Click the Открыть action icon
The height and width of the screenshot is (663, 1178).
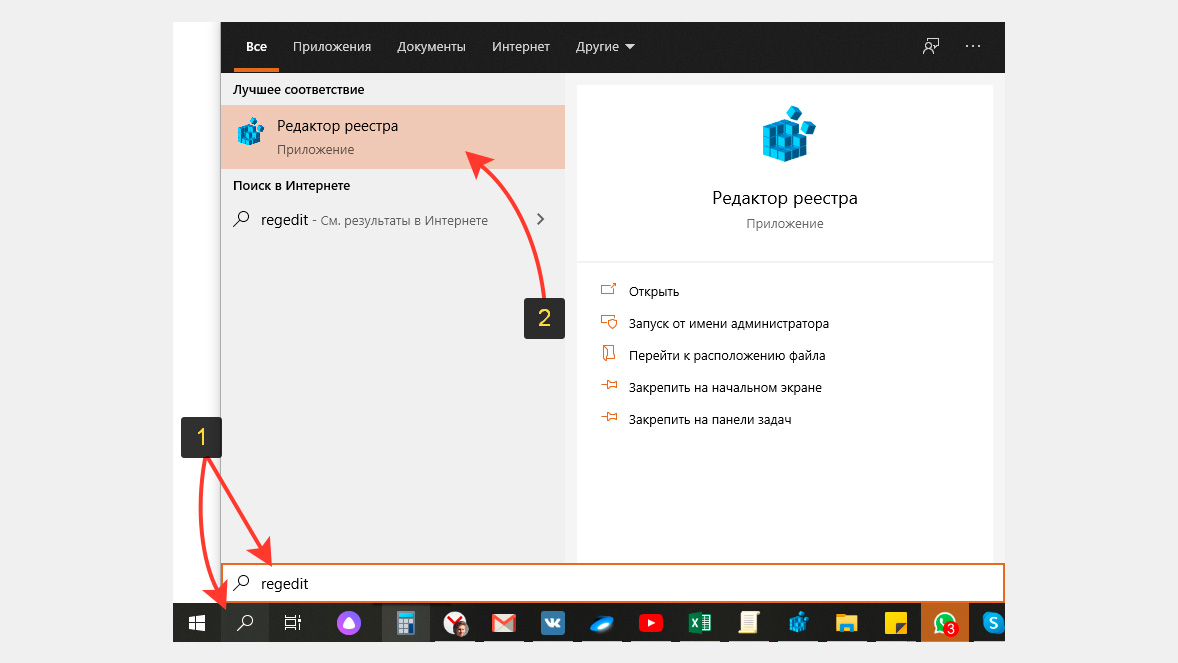tap(609, 290)
